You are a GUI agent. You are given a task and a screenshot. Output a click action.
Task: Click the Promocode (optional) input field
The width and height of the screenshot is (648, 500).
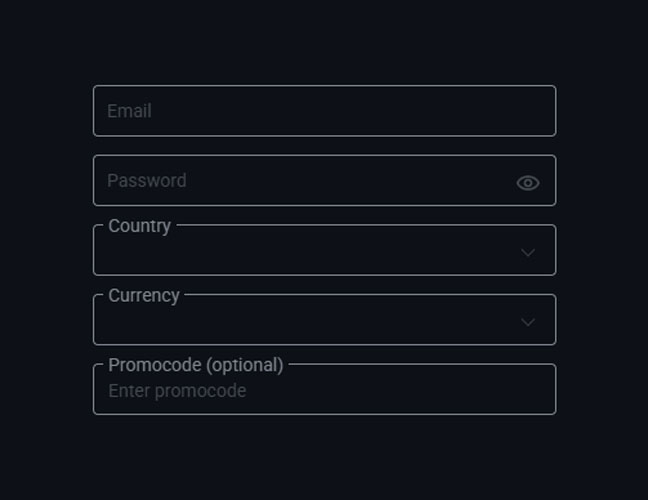click(x=324, y=389)
